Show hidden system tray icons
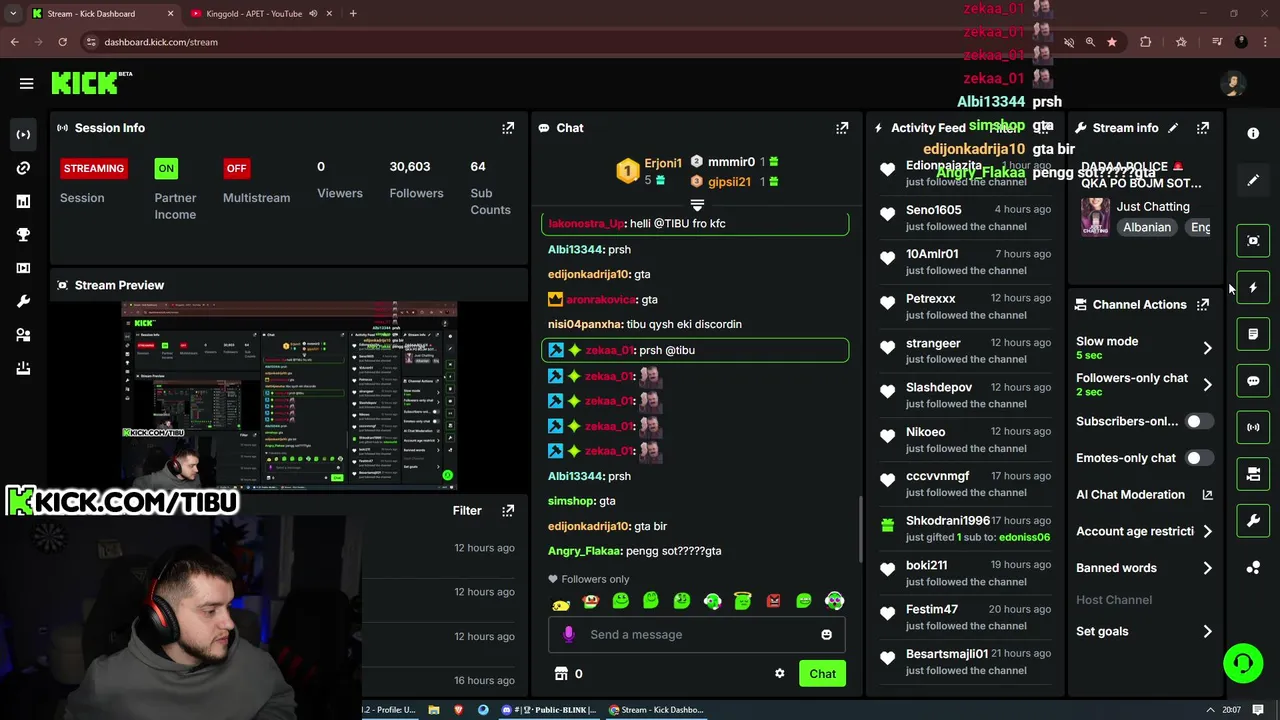The height and width of the screenshot is (720, 1280). tap(1209, 710)
